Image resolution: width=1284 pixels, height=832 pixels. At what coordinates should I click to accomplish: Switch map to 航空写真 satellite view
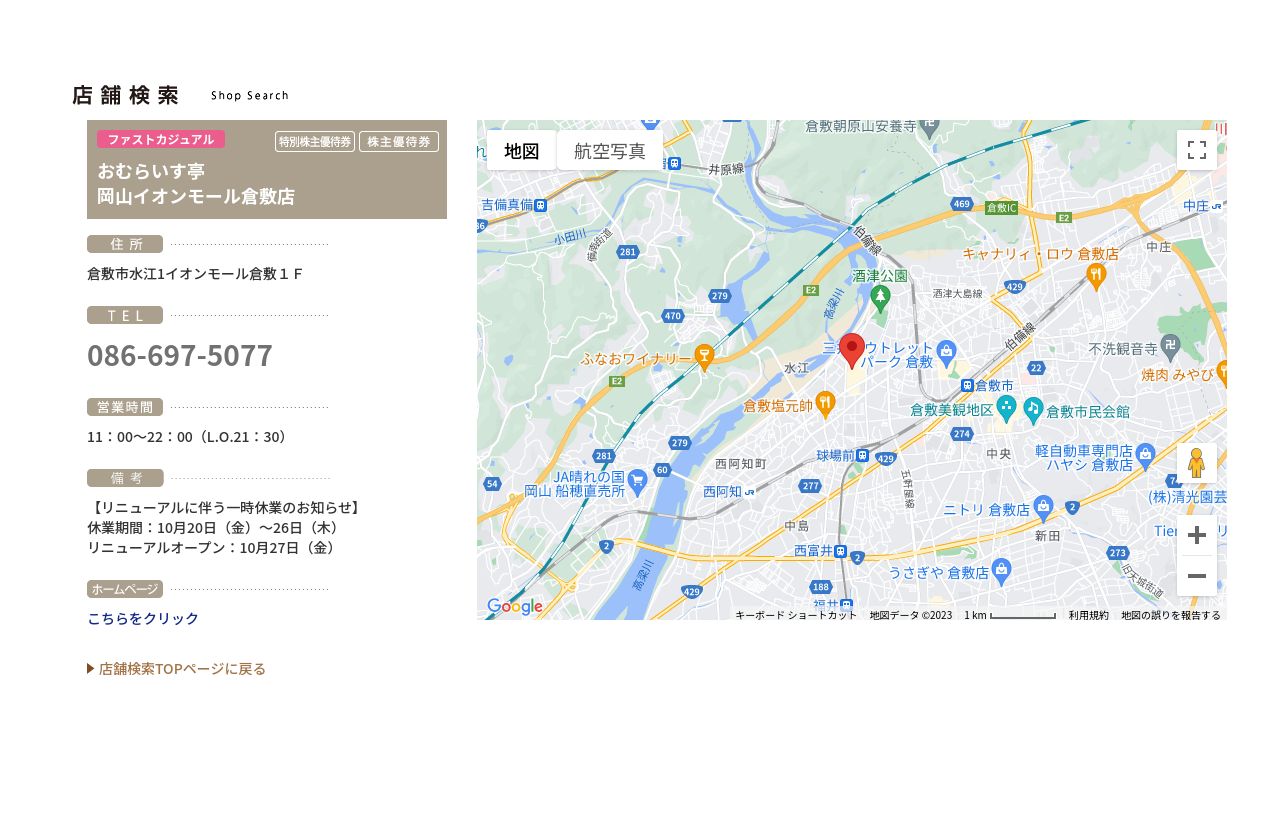pyautogui.click(x=610, y=151)
